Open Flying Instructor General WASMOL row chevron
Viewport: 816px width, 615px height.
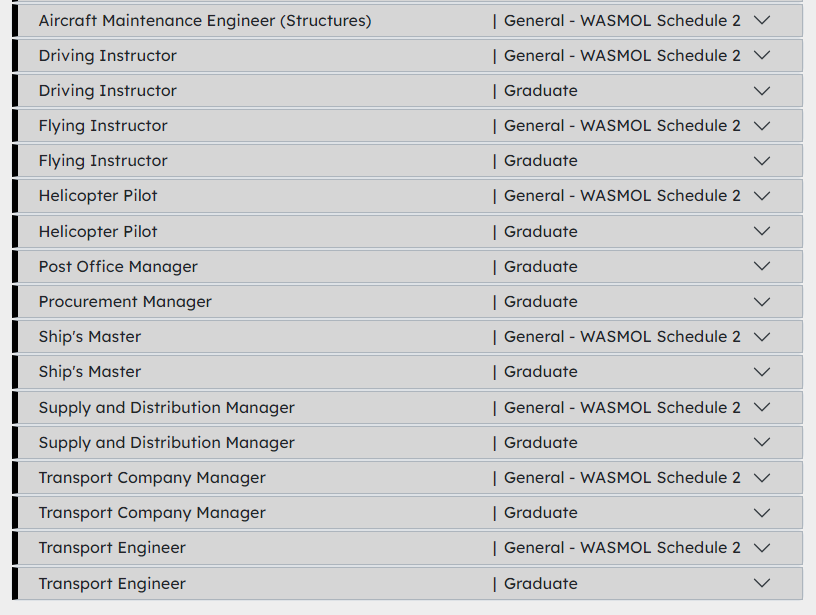762,126
